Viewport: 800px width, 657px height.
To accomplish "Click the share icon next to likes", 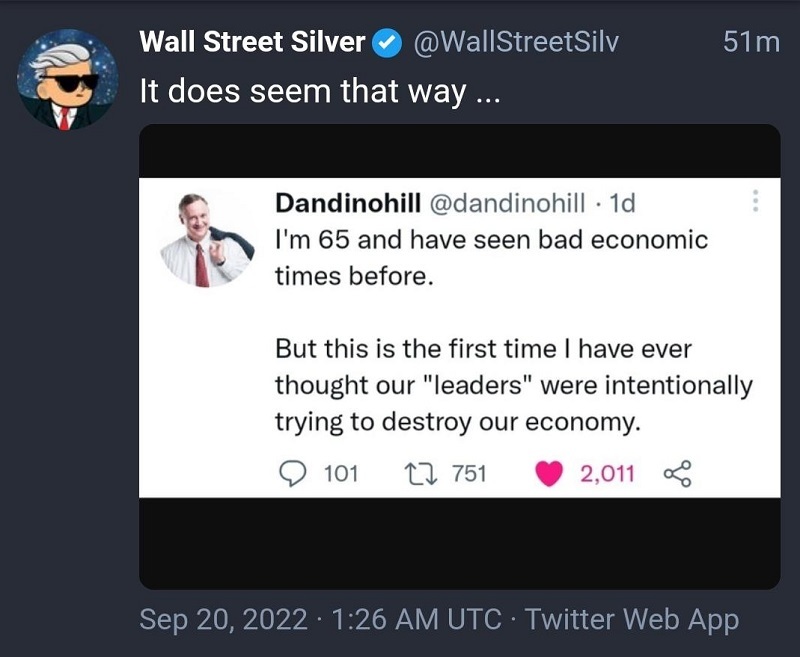I will tap(678, 473).
